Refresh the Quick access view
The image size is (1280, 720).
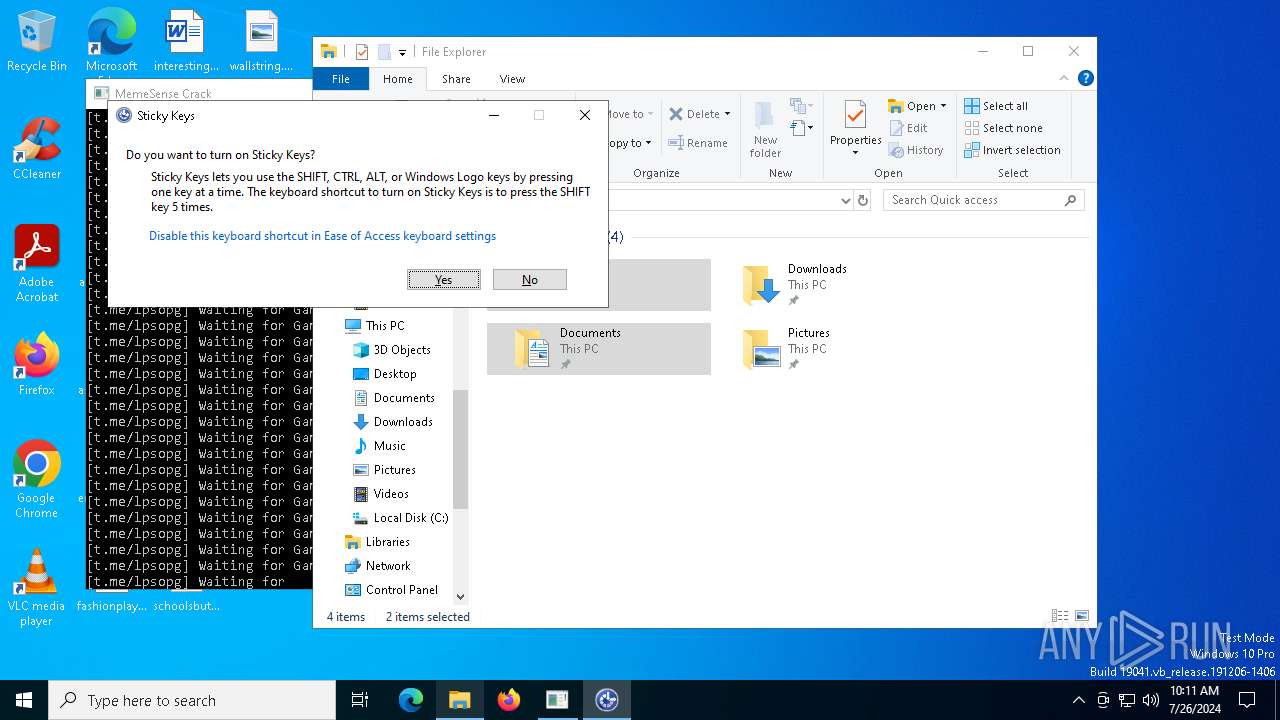tap(863, 200)
